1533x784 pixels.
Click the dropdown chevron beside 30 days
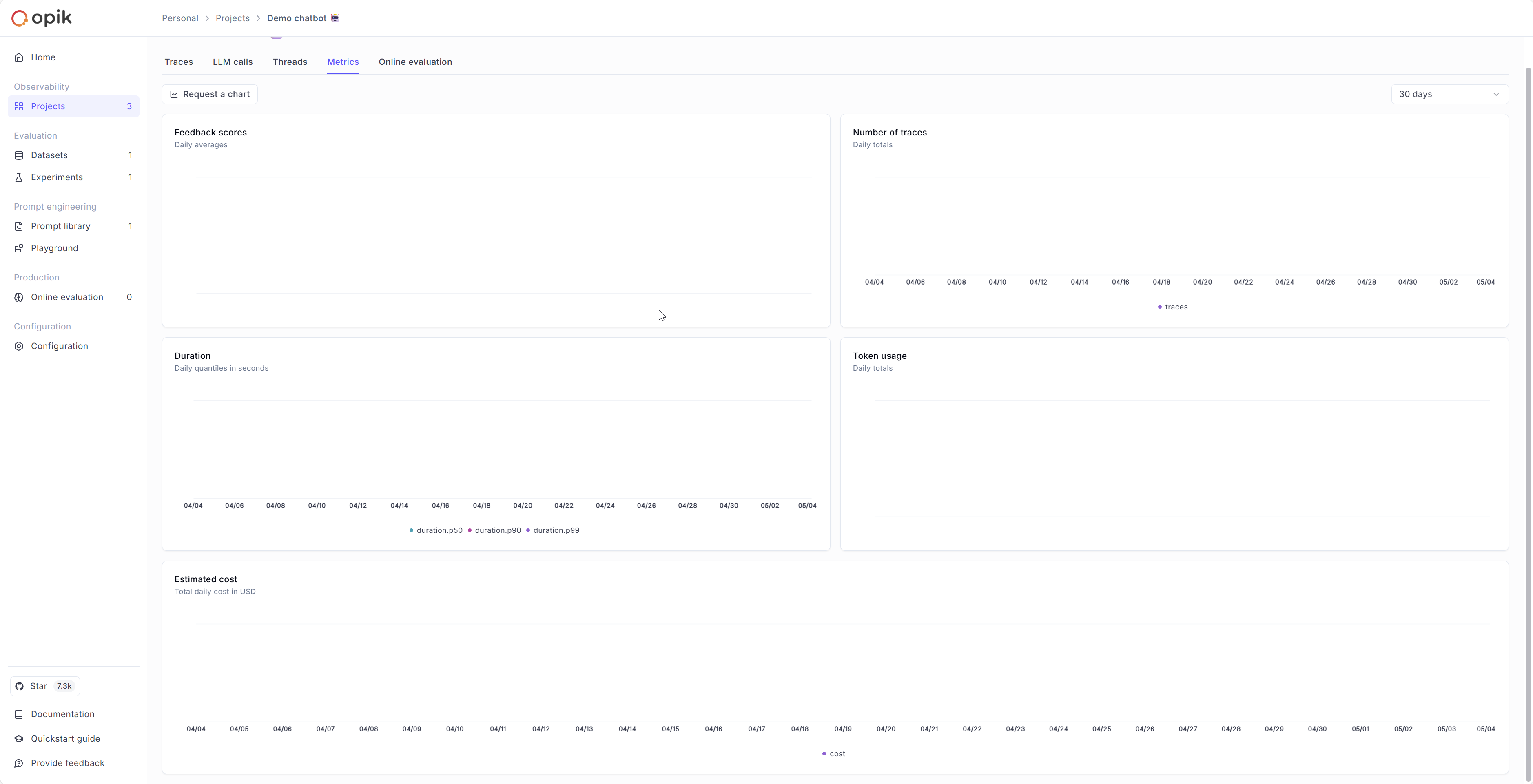pyautogui.click(x=1495, y=95)
